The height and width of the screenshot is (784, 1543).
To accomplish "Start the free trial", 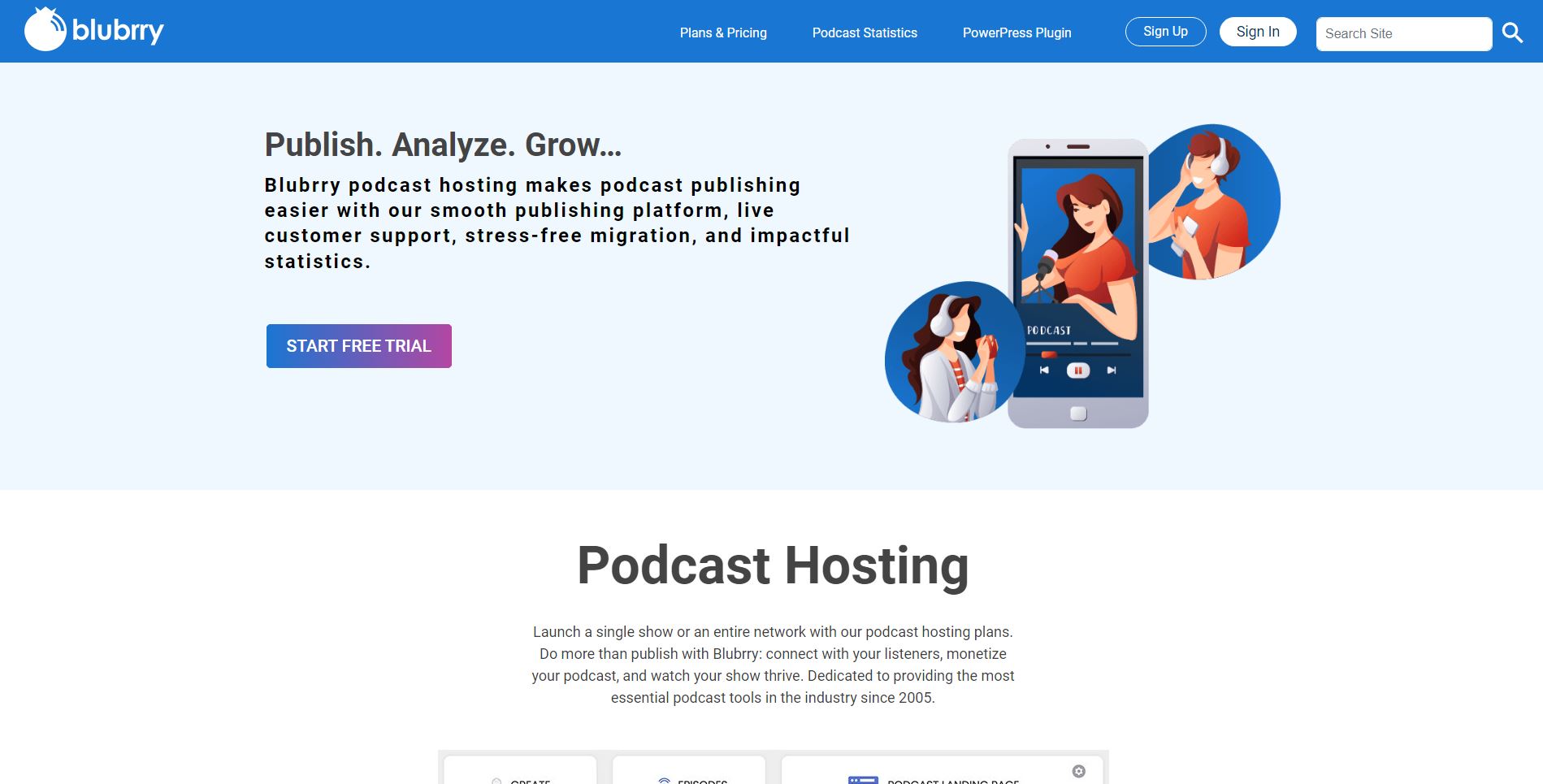I will click(359, 346).
